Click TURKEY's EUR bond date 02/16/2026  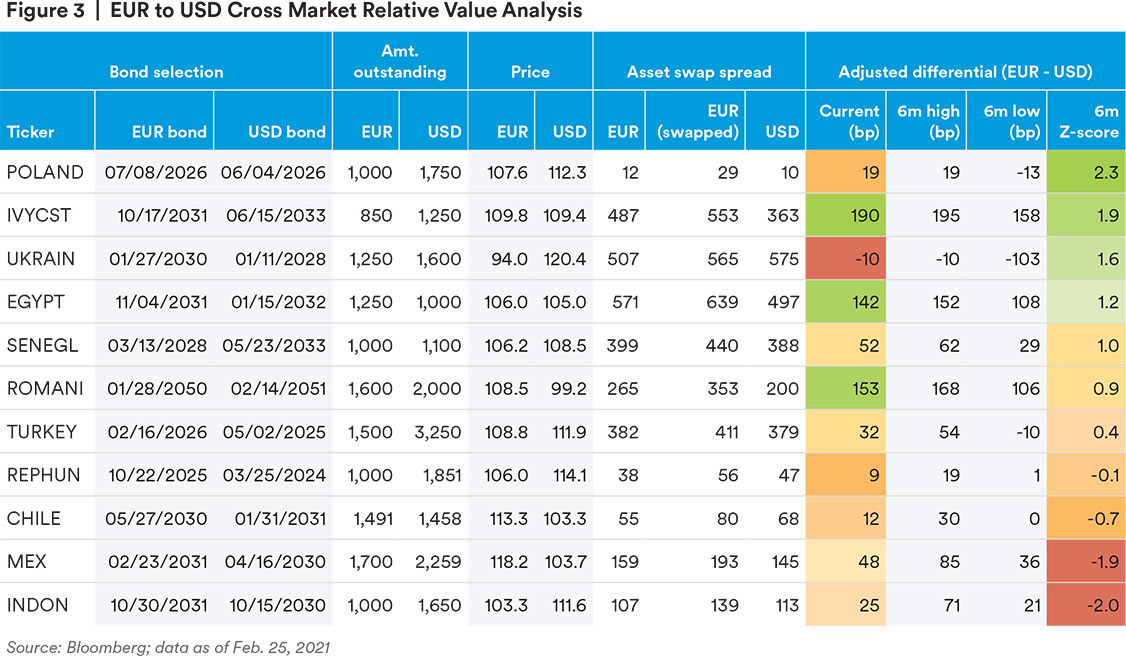[x=155, y=432]
